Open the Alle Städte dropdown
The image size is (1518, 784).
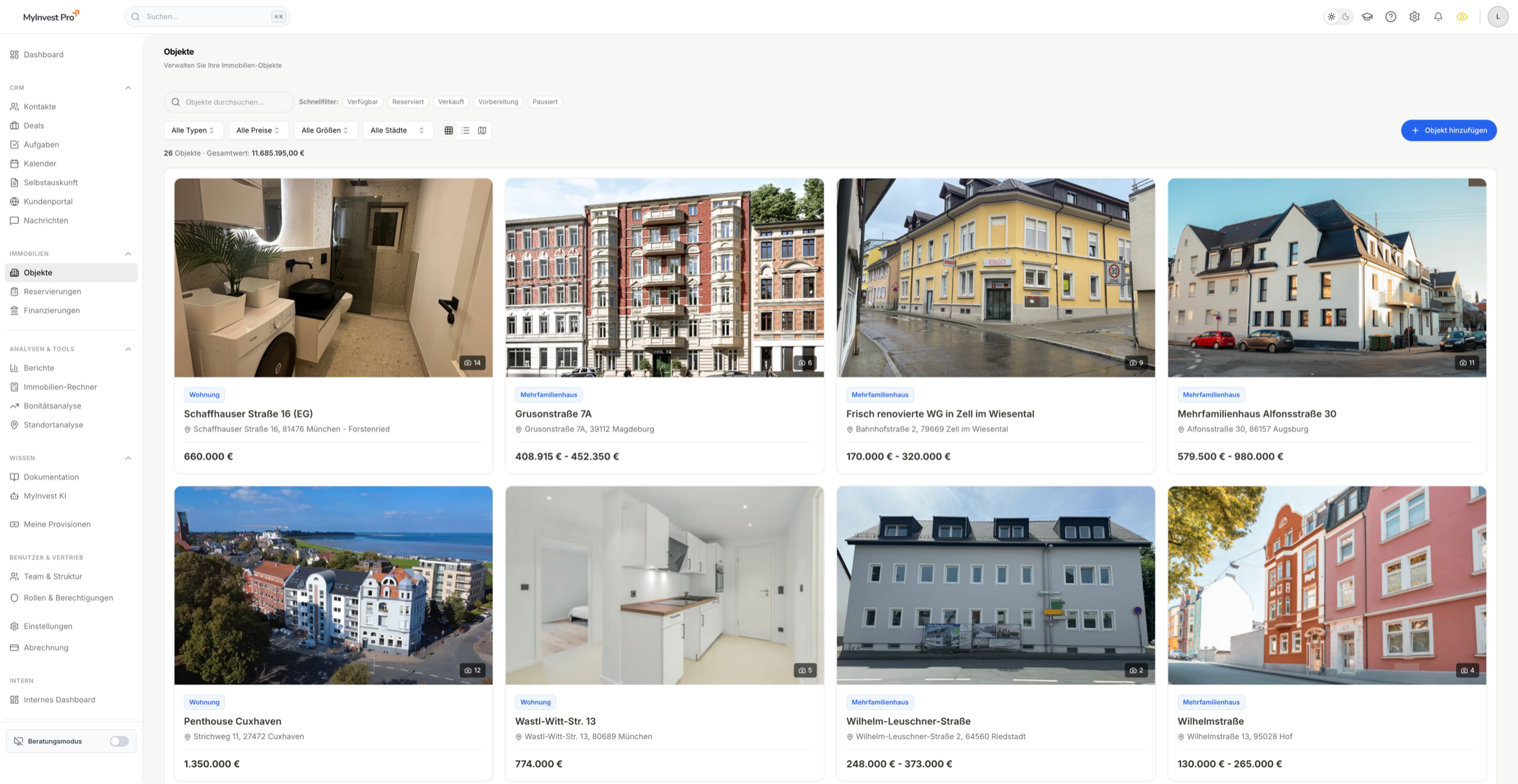tap(397, 130)
